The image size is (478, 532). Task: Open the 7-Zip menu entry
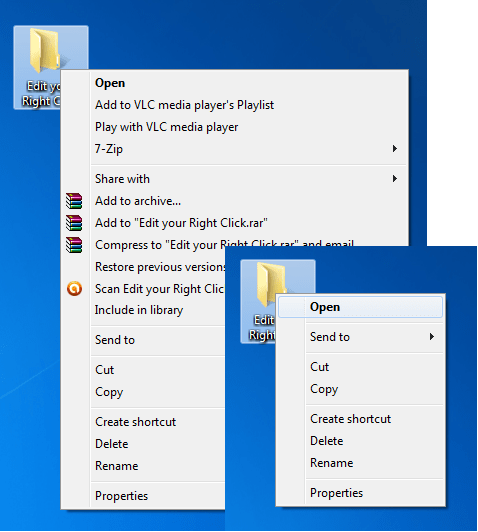click(x=109, y=149)
